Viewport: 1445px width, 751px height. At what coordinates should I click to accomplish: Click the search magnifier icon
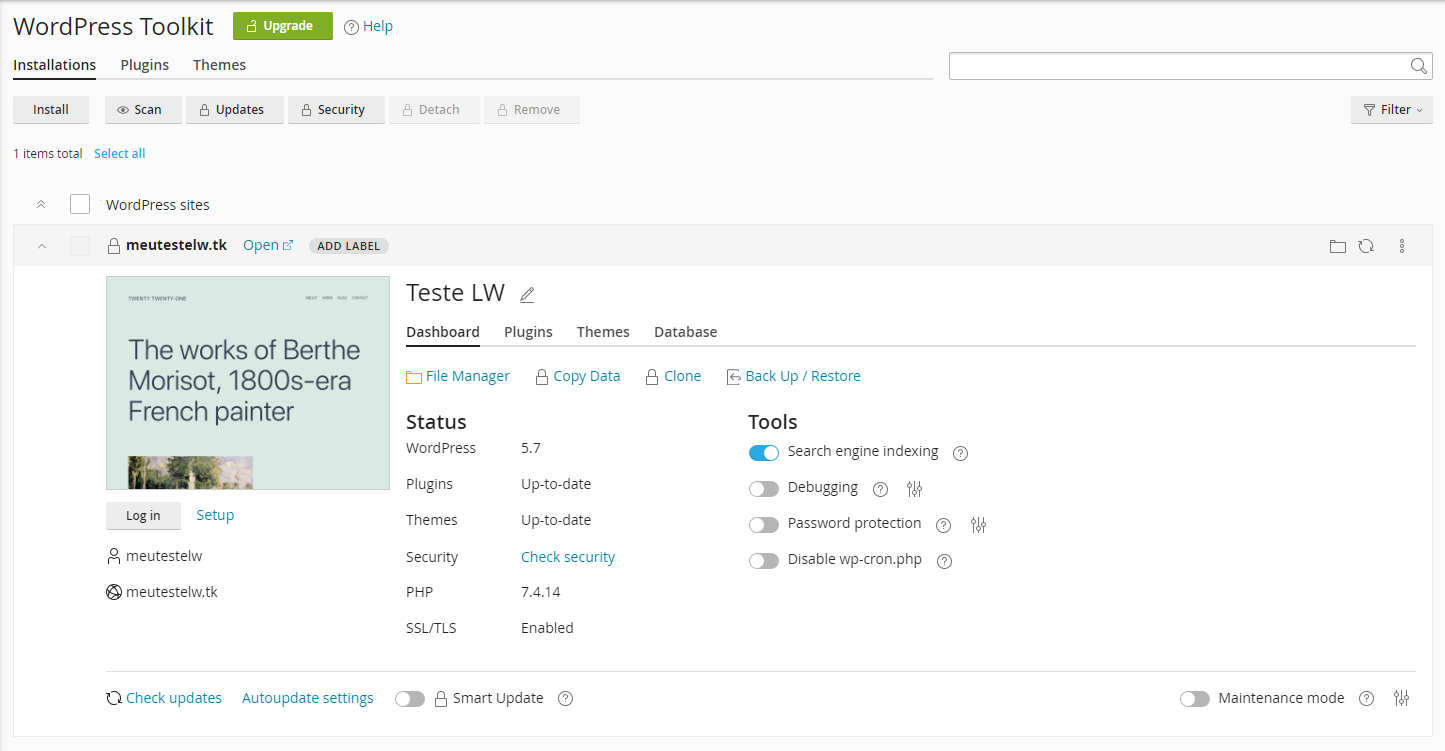(1418, 66)
